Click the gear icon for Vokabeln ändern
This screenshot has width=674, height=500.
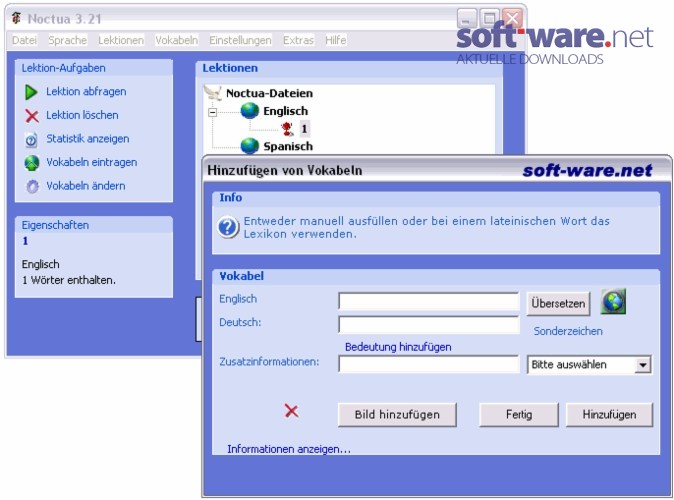pyautogui.click(x=33, y=186)
